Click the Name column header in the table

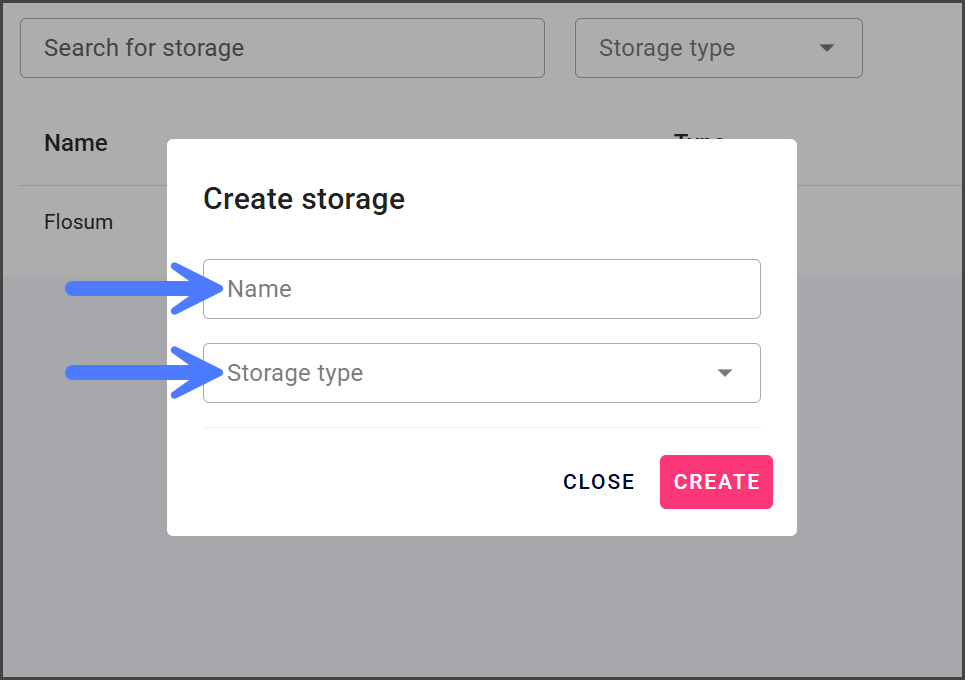pyautogui.click(x=76, y=143)
